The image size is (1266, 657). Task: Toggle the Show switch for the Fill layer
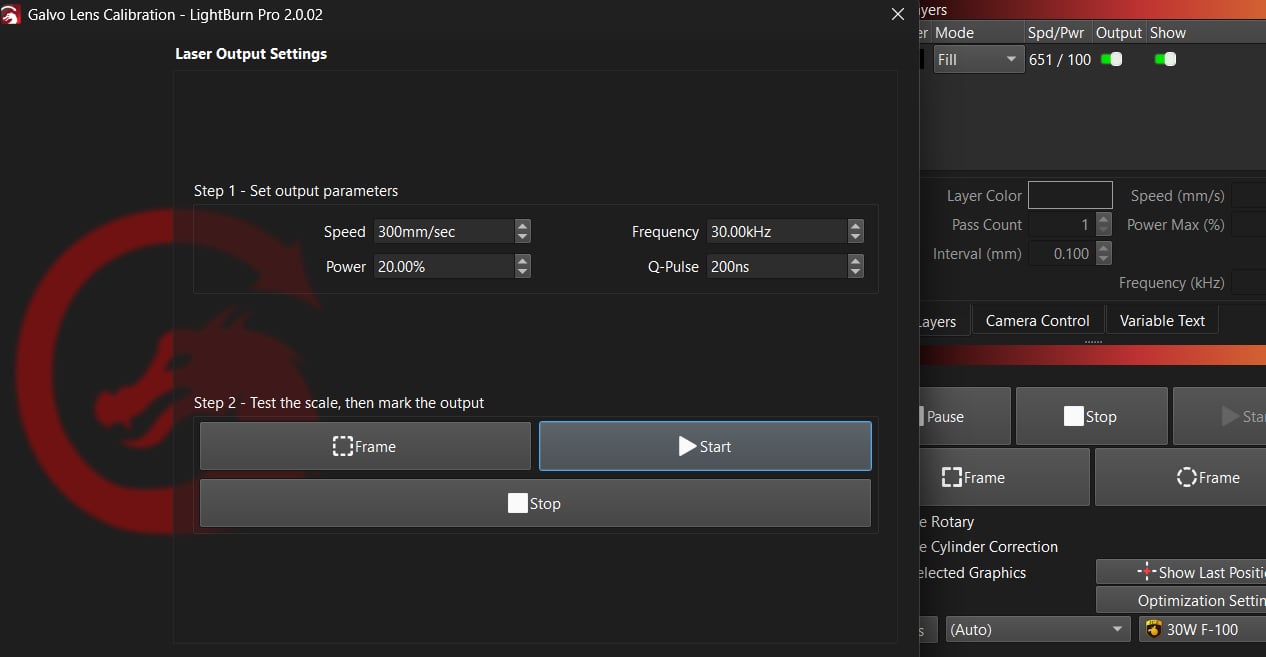tap(1165, 59)
